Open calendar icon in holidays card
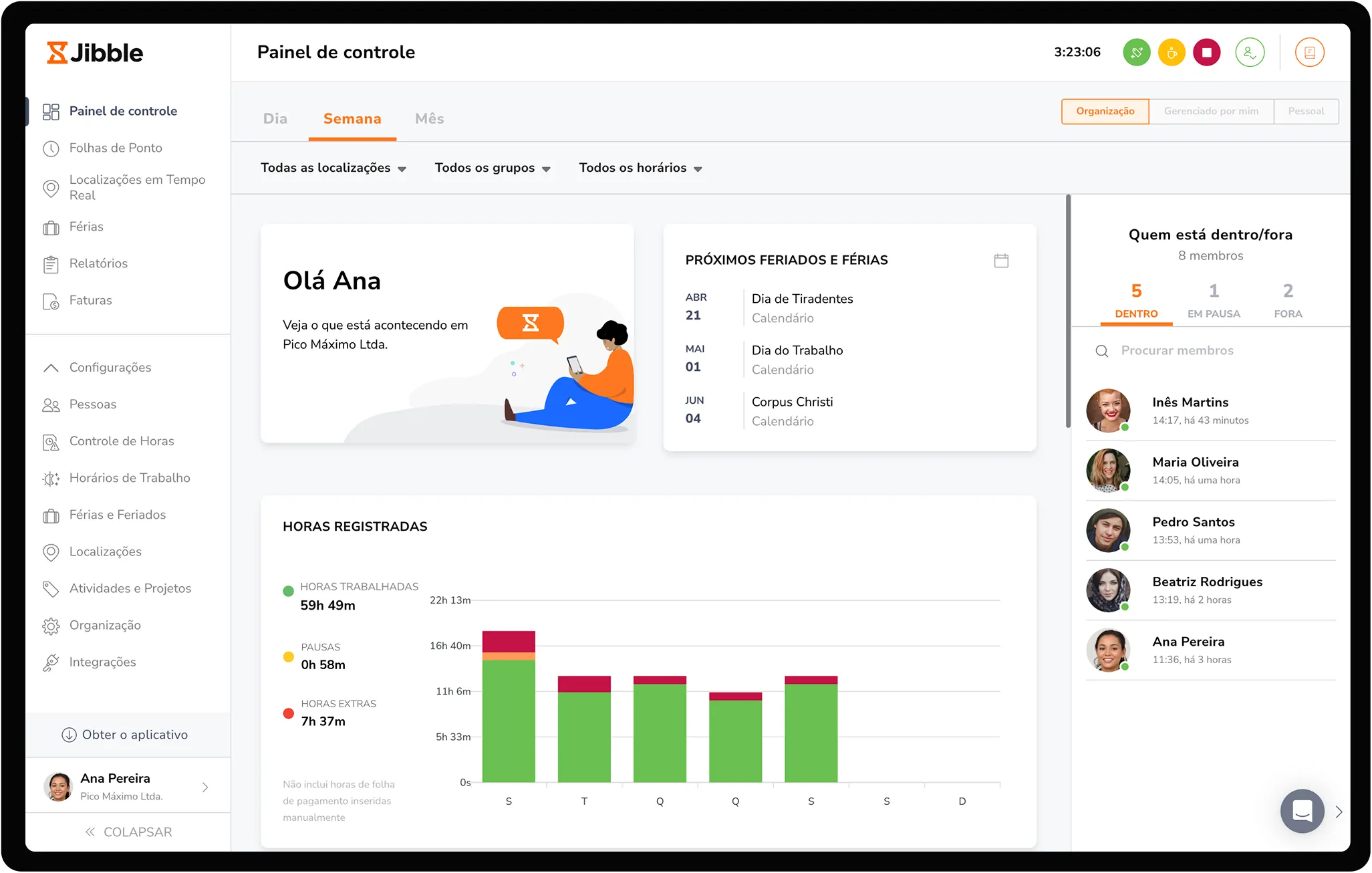 point(1000,261)
